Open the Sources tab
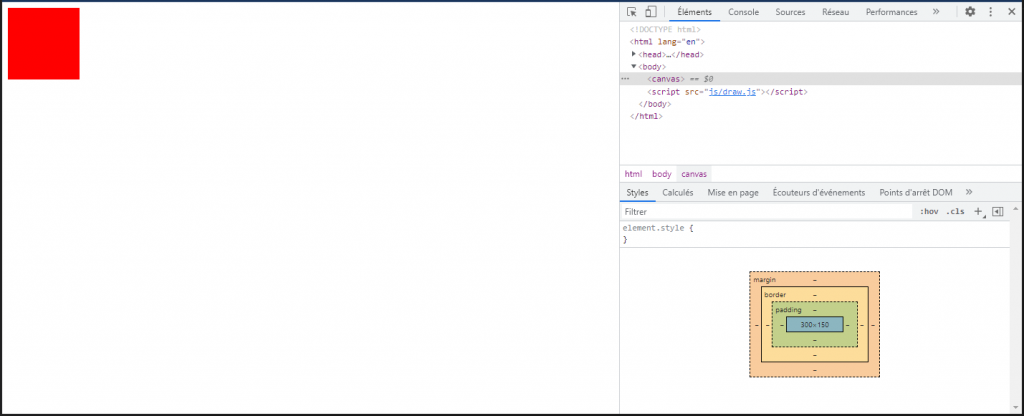 point(790,12)
